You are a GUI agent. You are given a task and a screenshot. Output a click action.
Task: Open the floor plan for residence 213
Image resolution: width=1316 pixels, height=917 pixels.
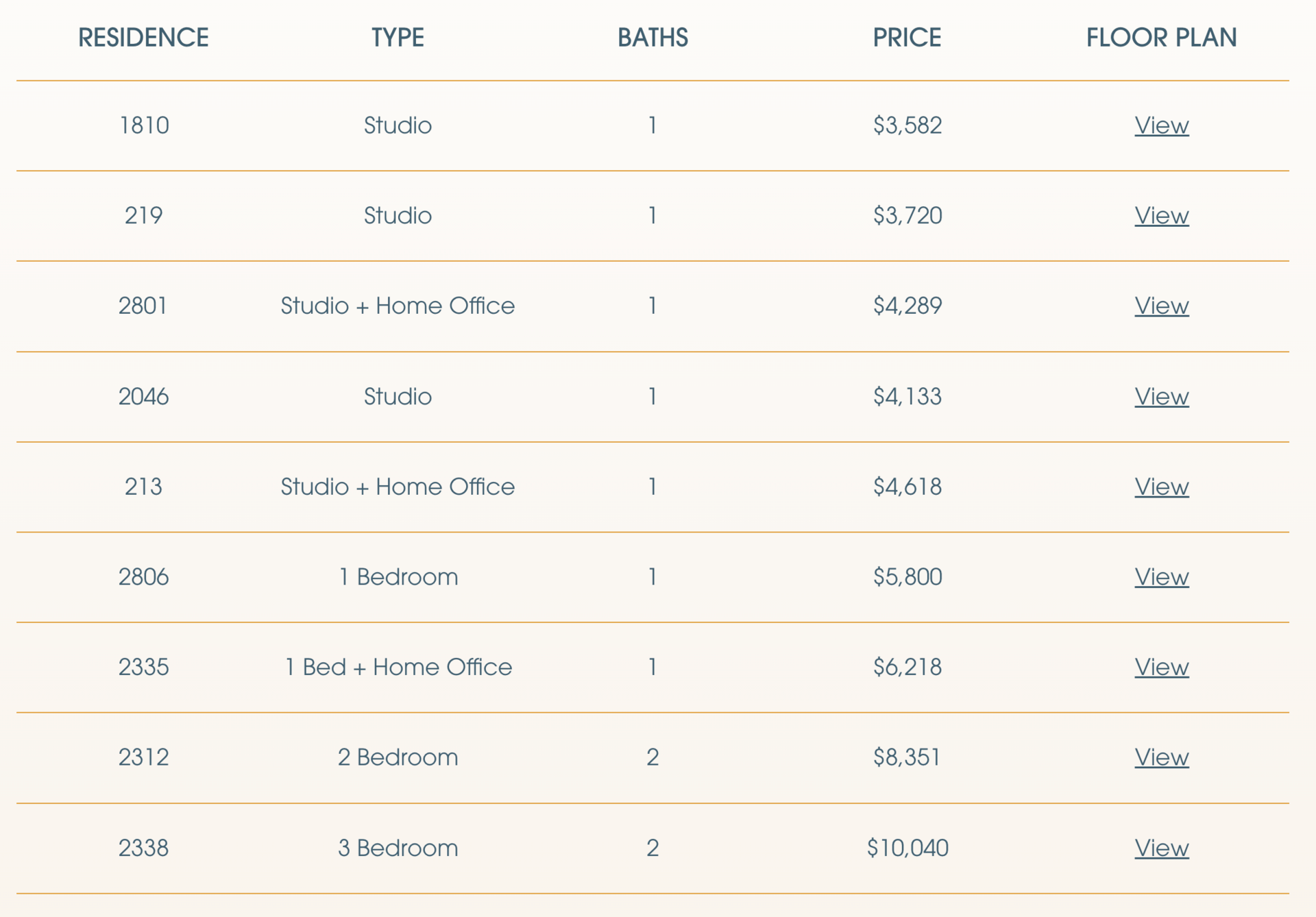pyautogui.click(x=1161, y=487)
